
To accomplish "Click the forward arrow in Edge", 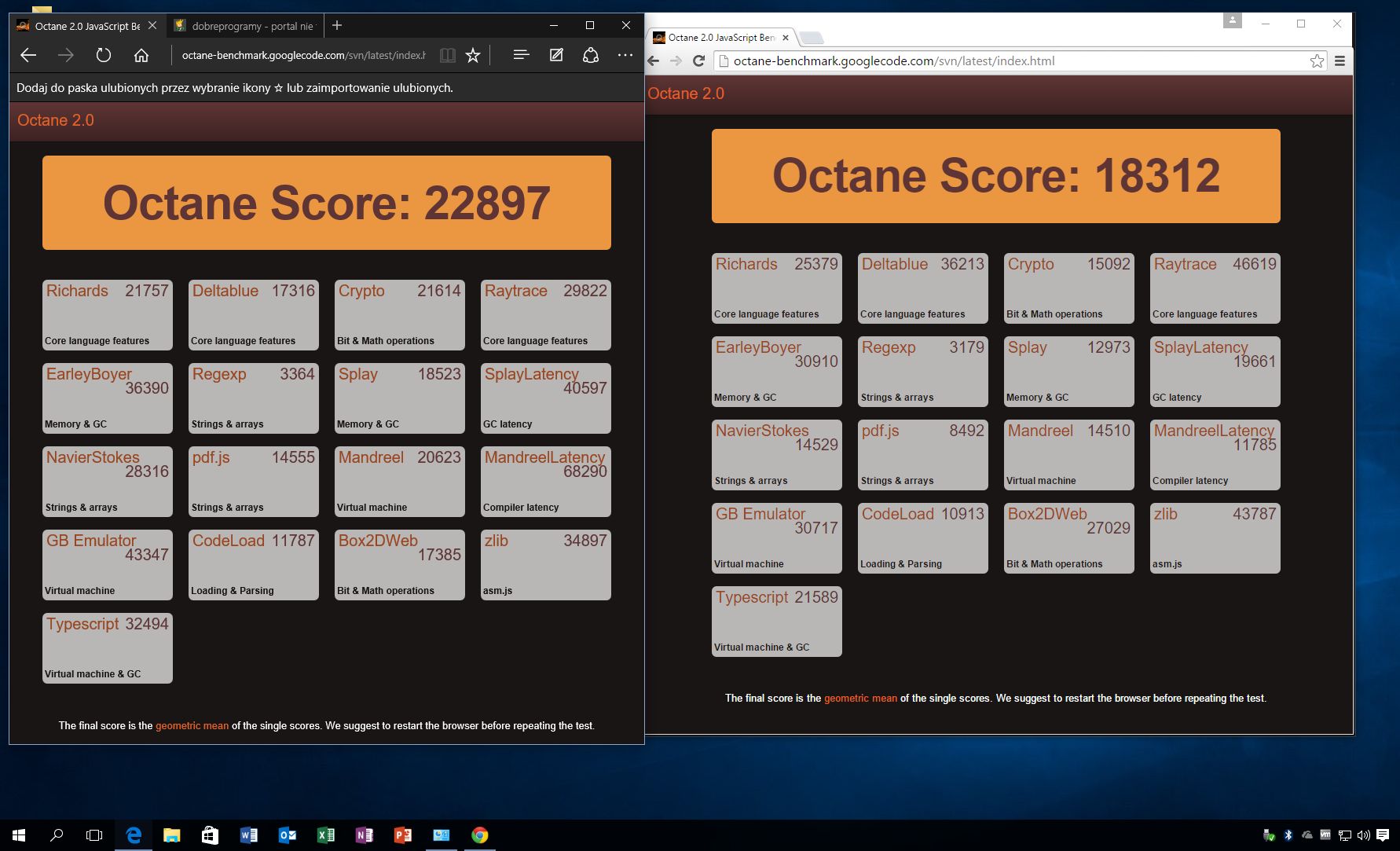I will [66, 55].
